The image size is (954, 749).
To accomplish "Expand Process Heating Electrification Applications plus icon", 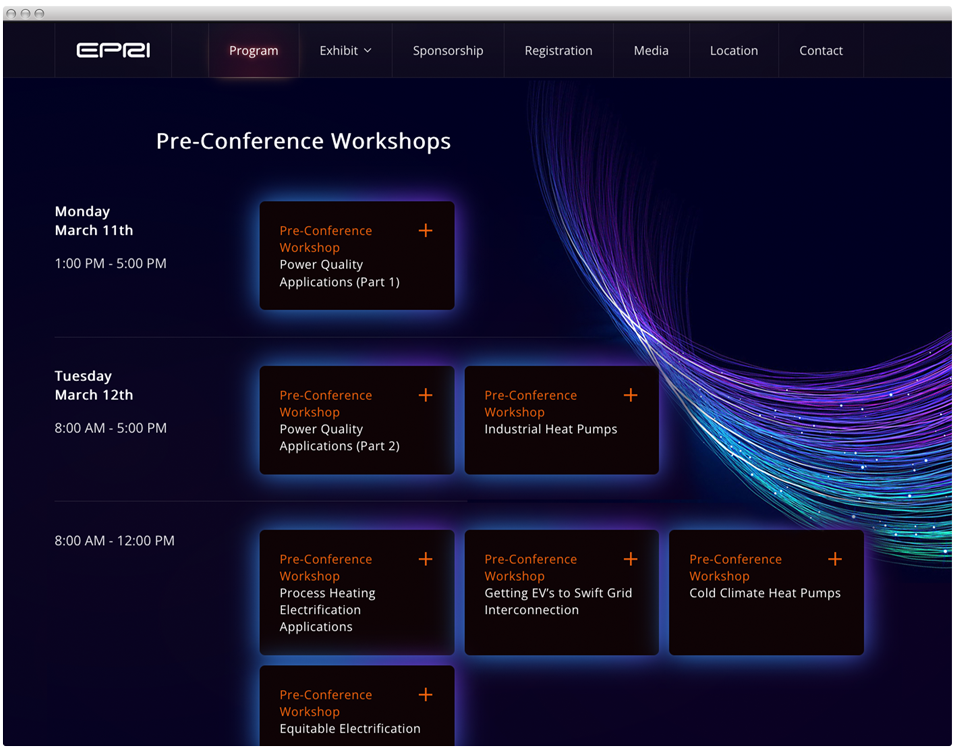I will click(425, 559).
